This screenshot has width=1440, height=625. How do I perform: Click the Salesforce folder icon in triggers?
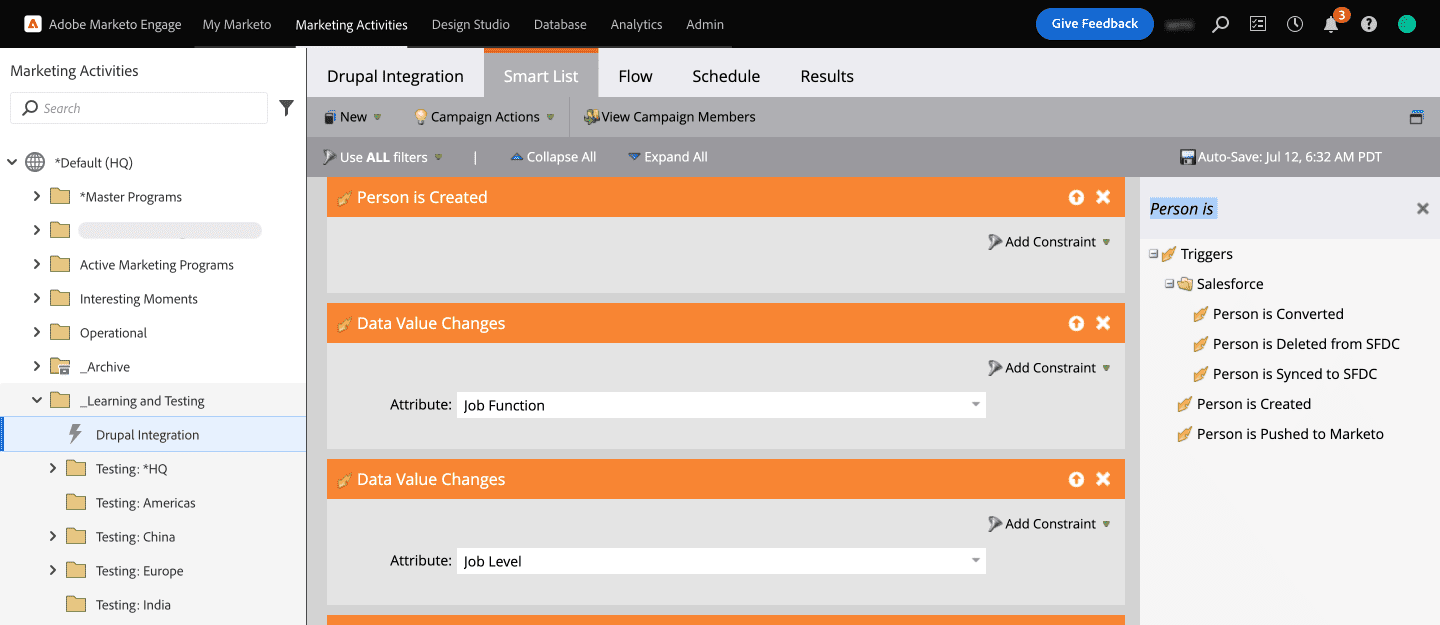pyautogui.click(x=1185, y=284)
